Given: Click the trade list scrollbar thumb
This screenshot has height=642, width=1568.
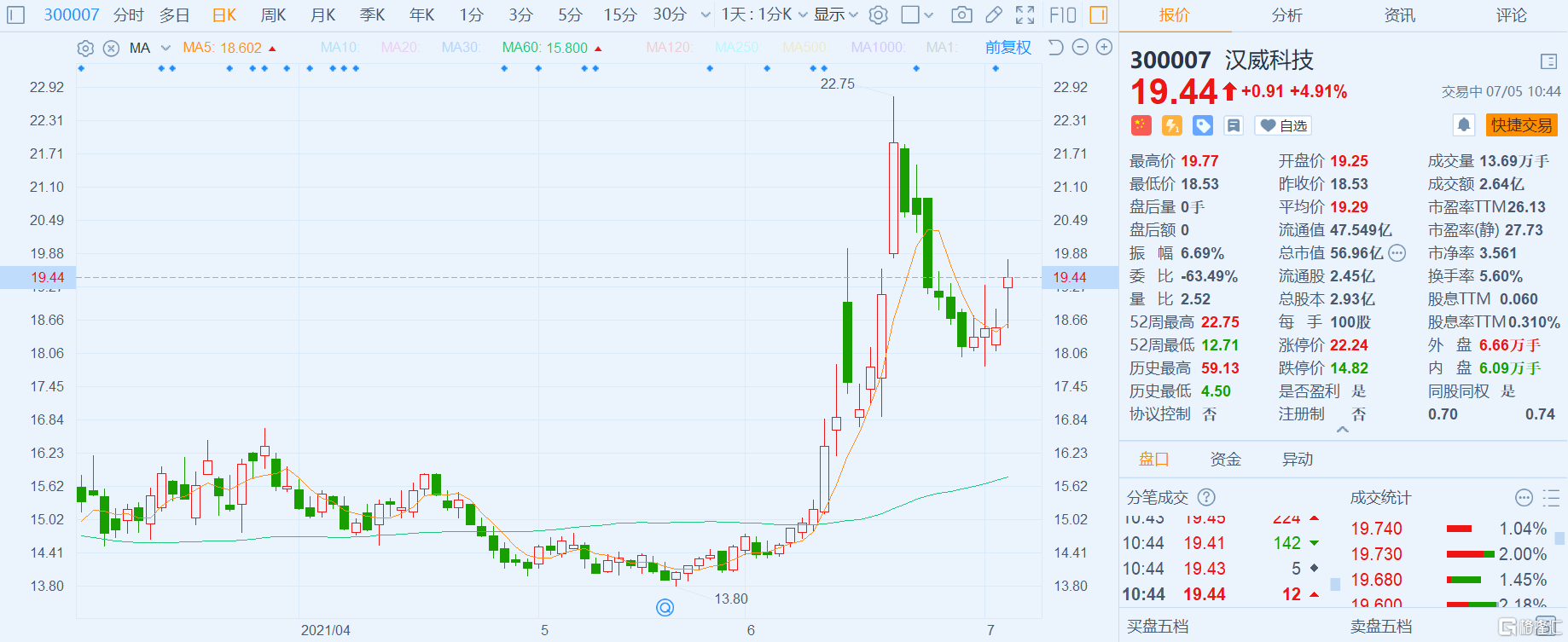Looking at the screenshot, I should coord(1336,584).
